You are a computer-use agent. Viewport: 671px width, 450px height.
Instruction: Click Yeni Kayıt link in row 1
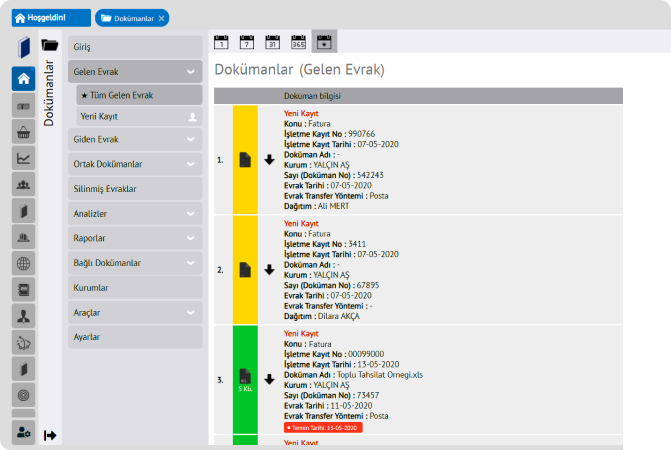pyautogui.click(x=301, y=113)
